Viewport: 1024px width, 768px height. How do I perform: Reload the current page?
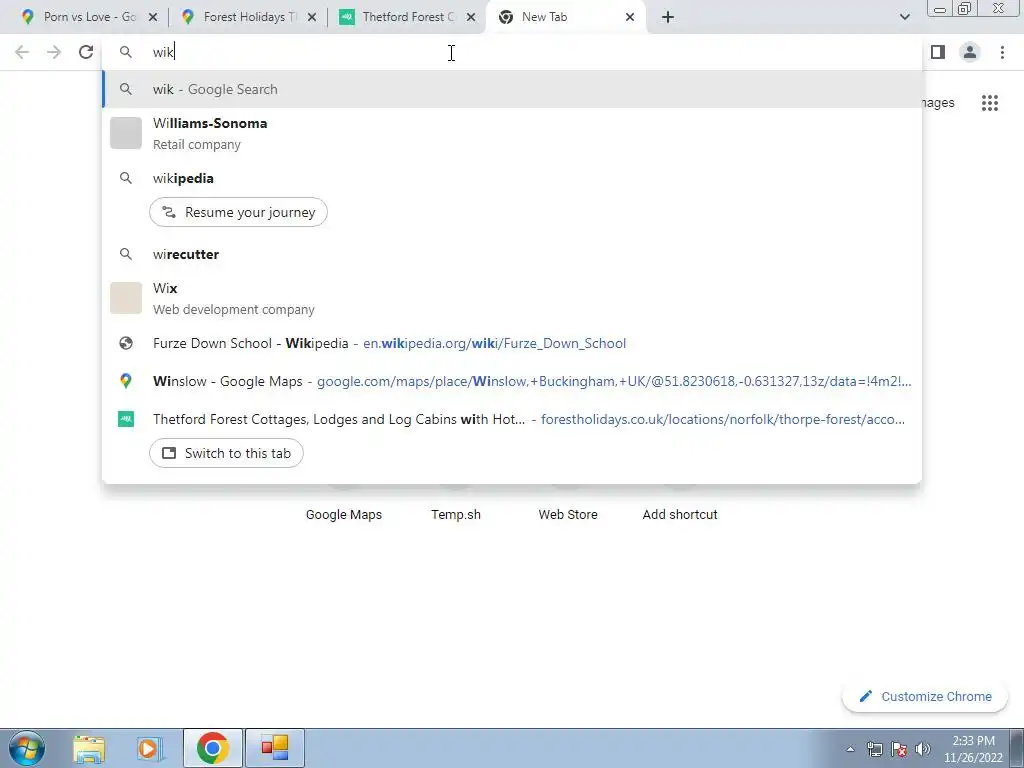86,52
